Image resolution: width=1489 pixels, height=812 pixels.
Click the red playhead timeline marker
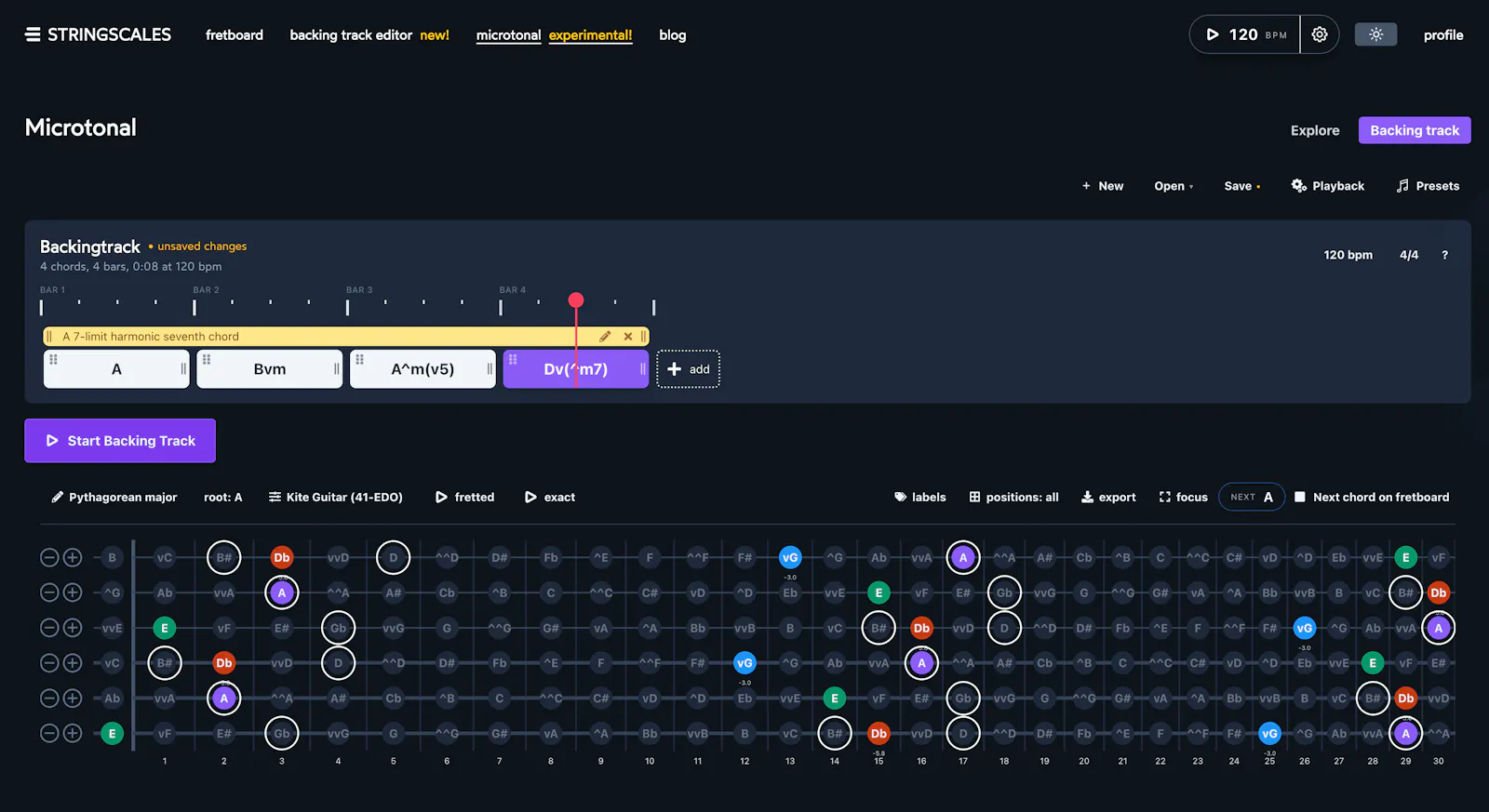(x=576, y=300)
